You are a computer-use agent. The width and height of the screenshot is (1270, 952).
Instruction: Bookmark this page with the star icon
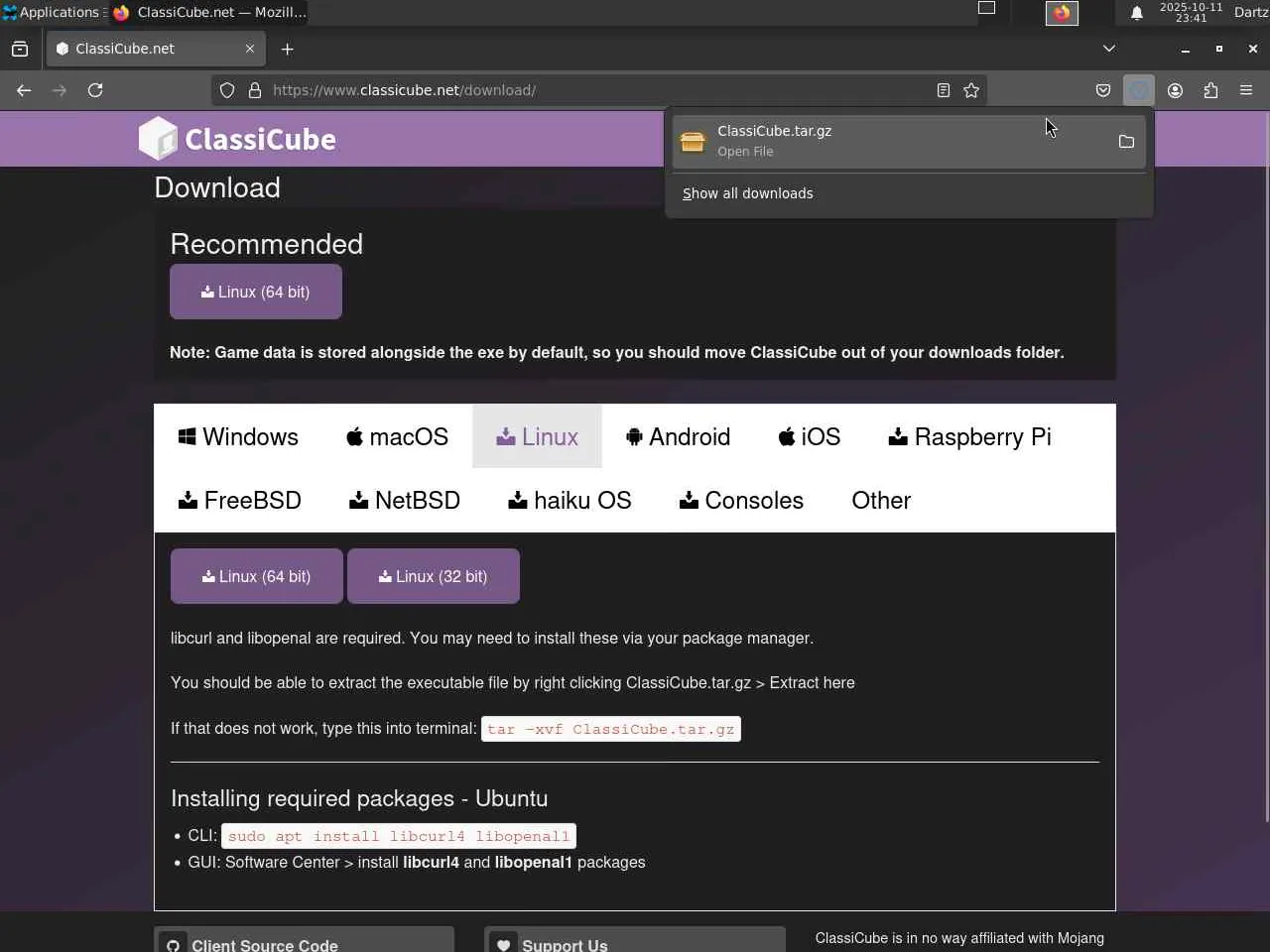point(971,90)
